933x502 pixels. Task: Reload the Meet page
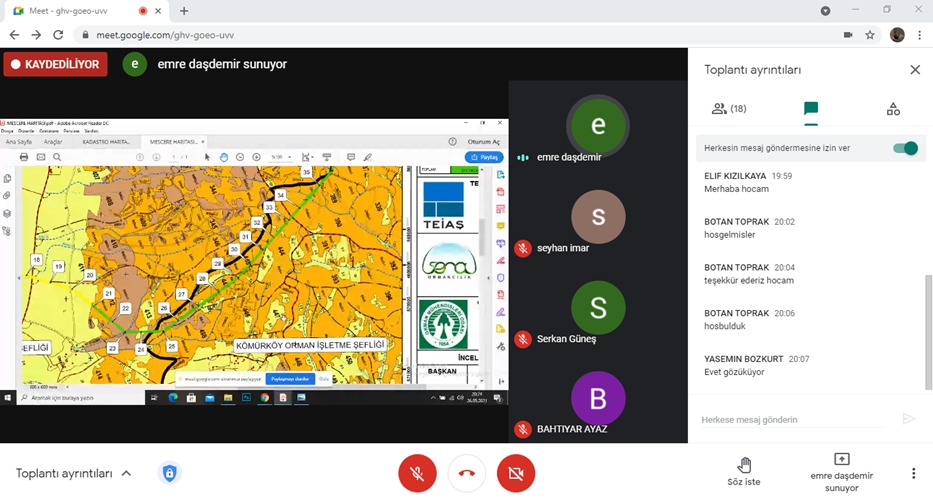pos(58,35)
